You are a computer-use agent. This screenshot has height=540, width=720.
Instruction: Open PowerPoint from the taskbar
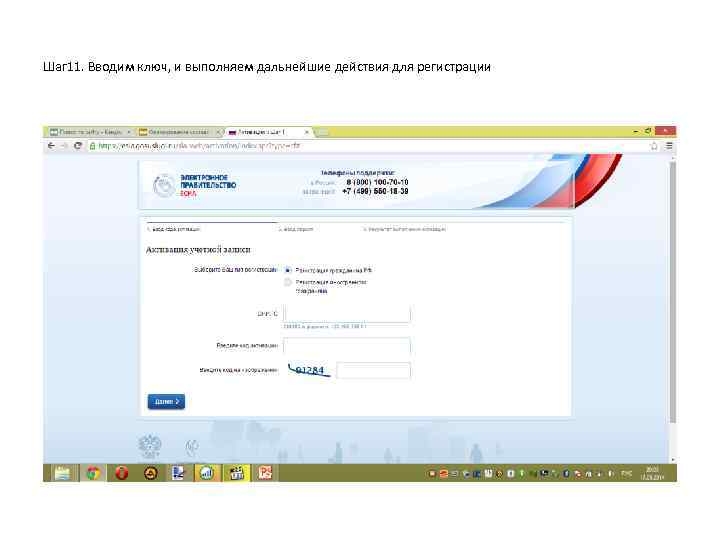click(x=264, y=473)
